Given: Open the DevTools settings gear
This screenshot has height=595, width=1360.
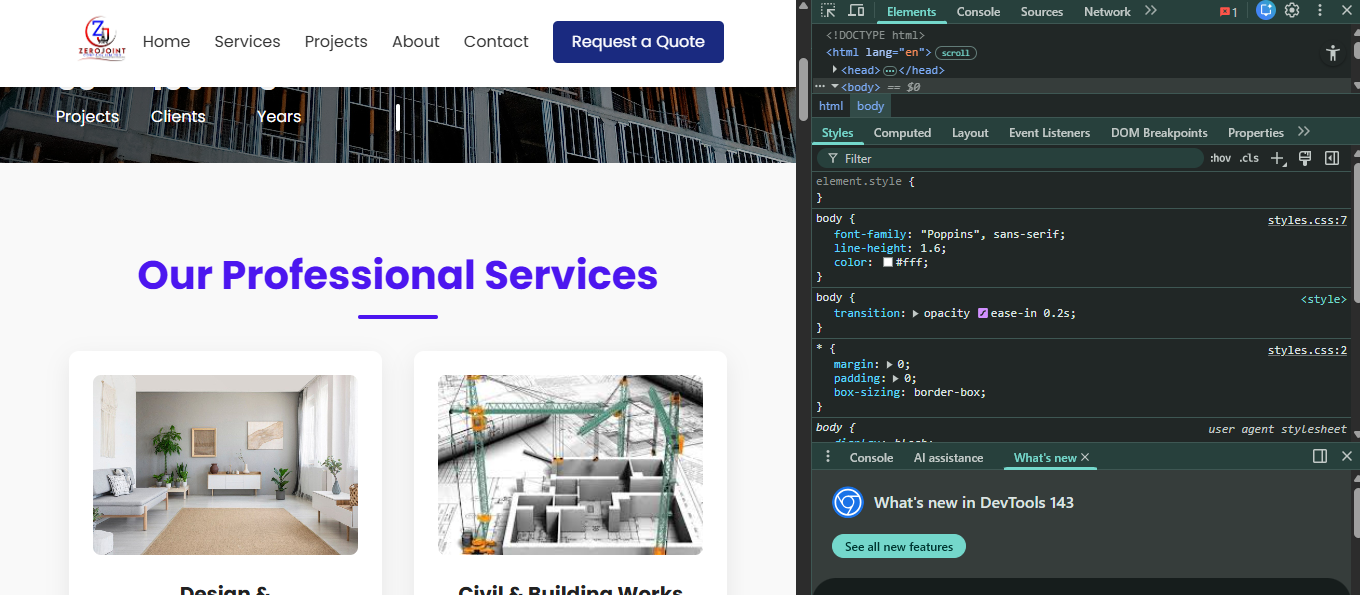Looking at the screenshot, I should point(1292,11).
